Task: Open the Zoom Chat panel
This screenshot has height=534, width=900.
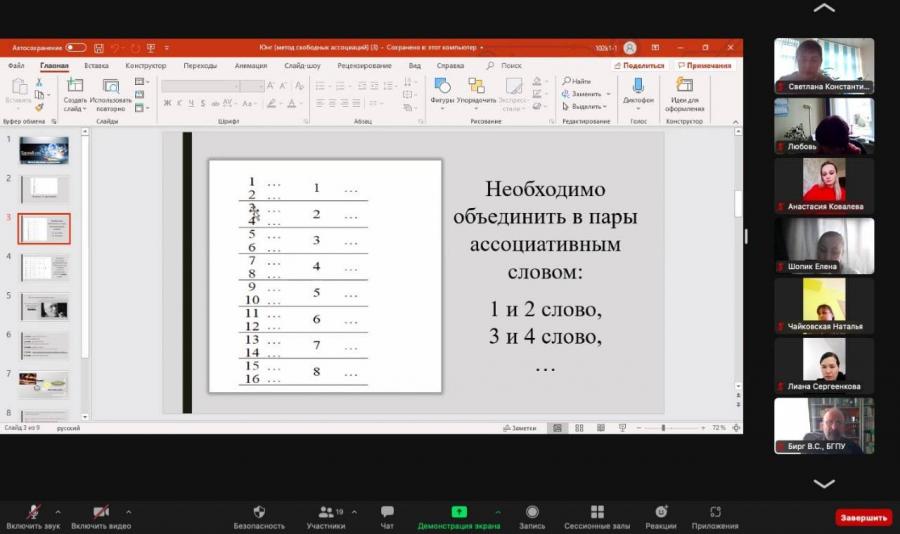Action: (387, 511)
